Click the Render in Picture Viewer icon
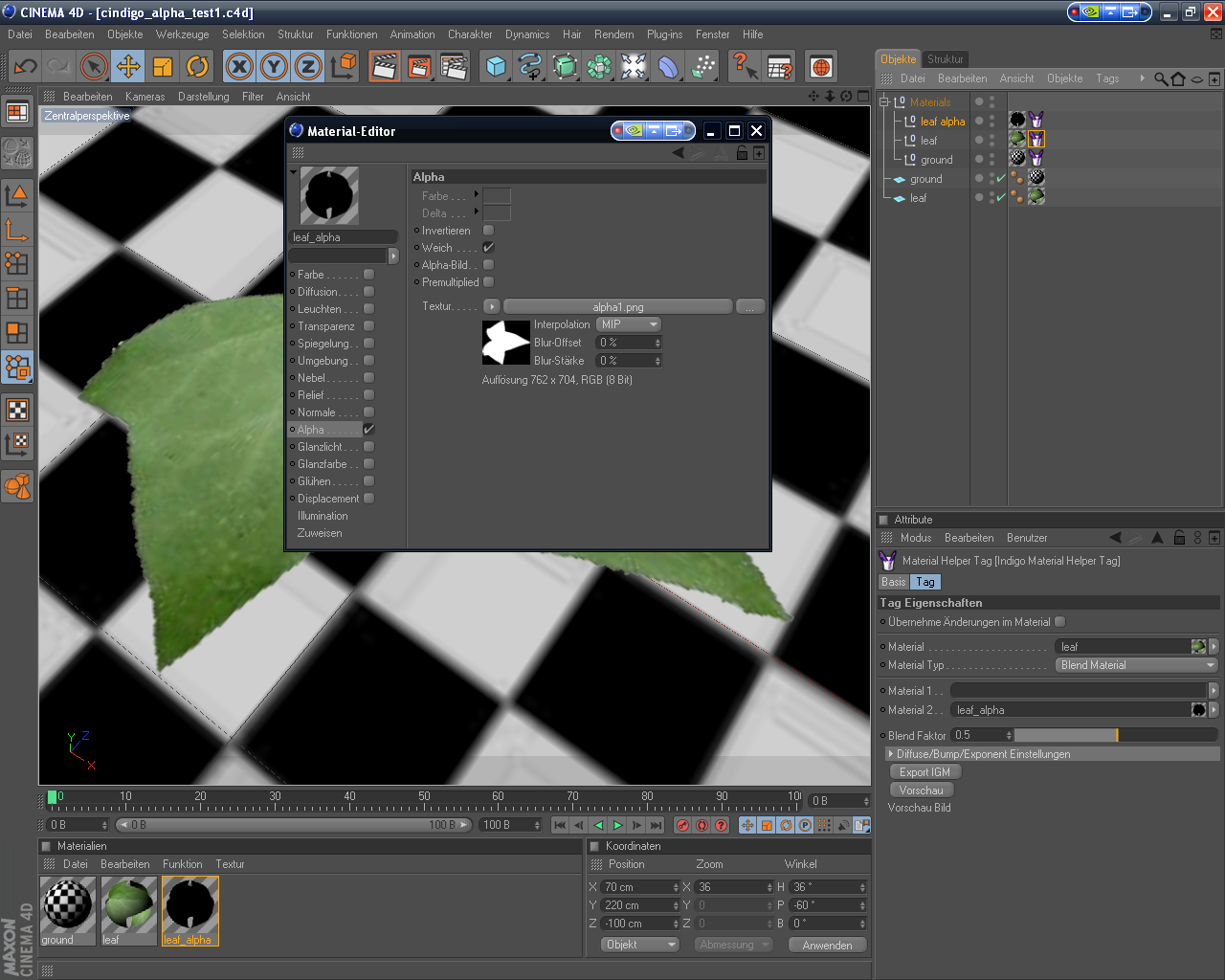 tap(419, 67)
